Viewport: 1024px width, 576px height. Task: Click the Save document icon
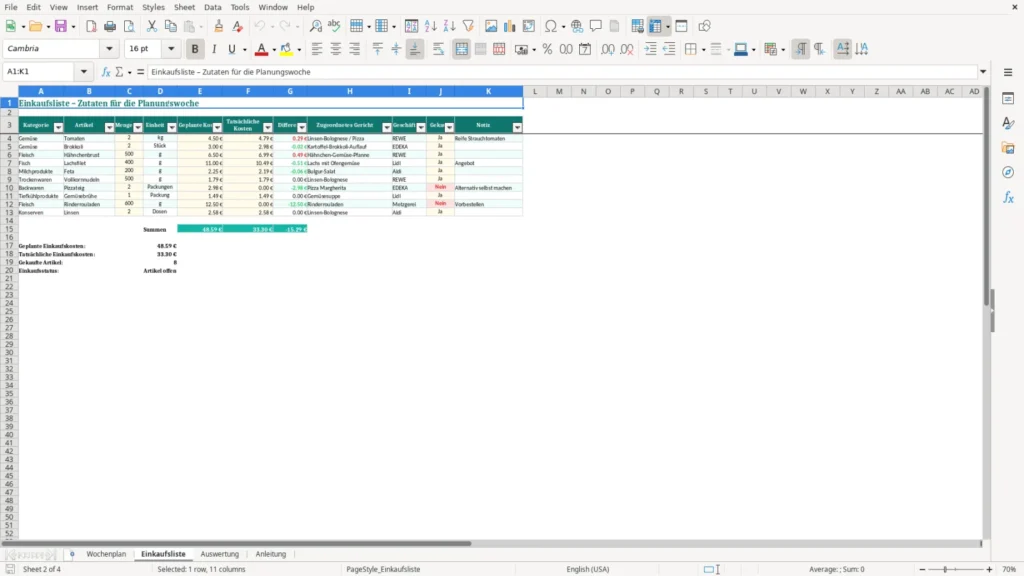click(61, 26)
